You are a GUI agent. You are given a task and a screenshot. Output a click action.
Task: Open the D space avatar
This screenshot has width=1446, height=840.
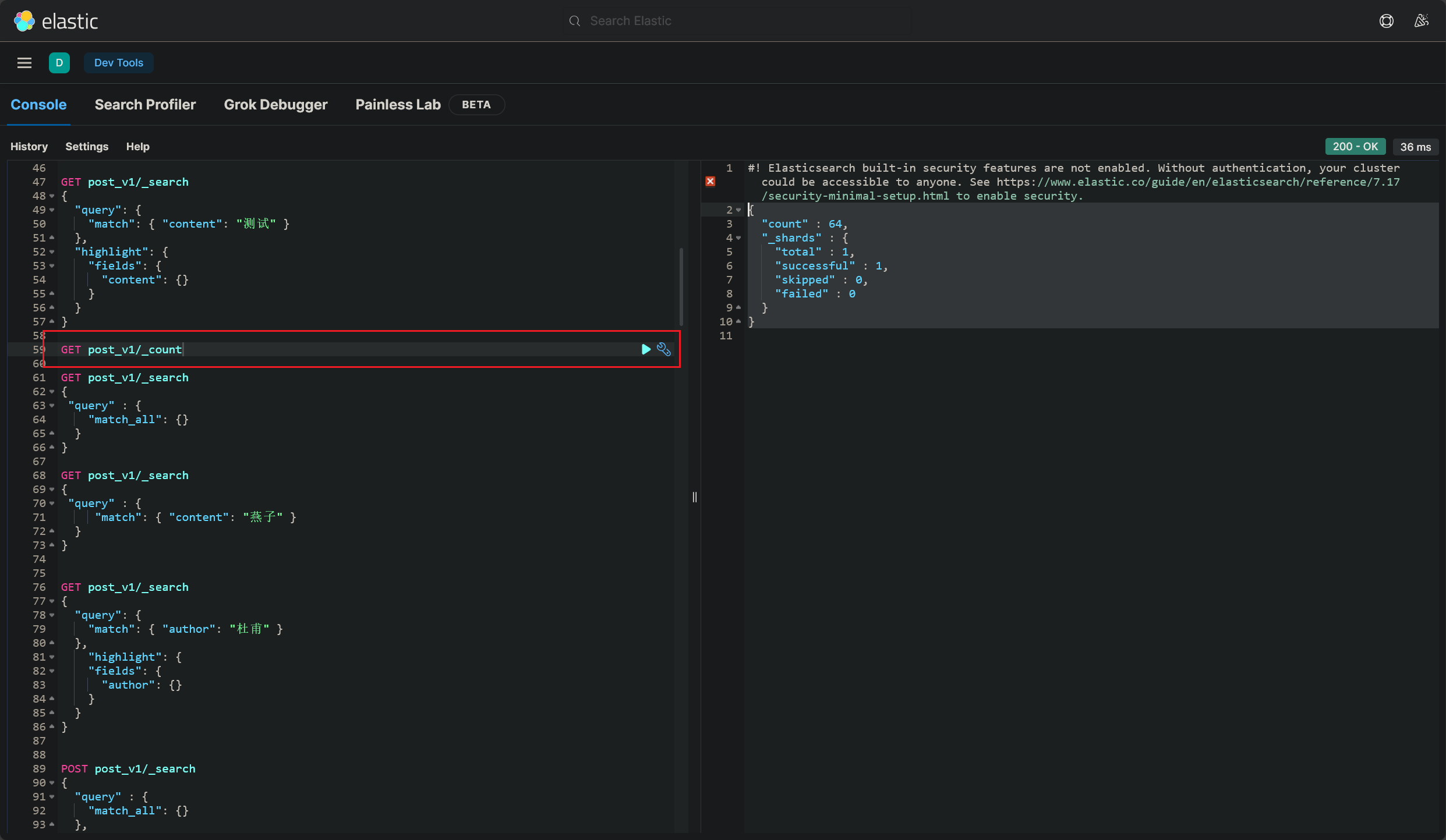59,63
